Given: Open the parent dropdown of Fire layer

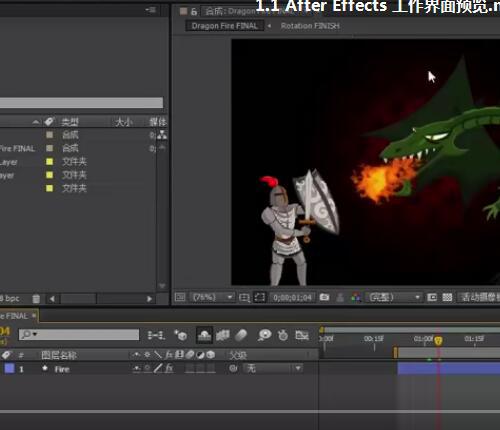Looking at the screenshot, I should click(x=273, y=369).
